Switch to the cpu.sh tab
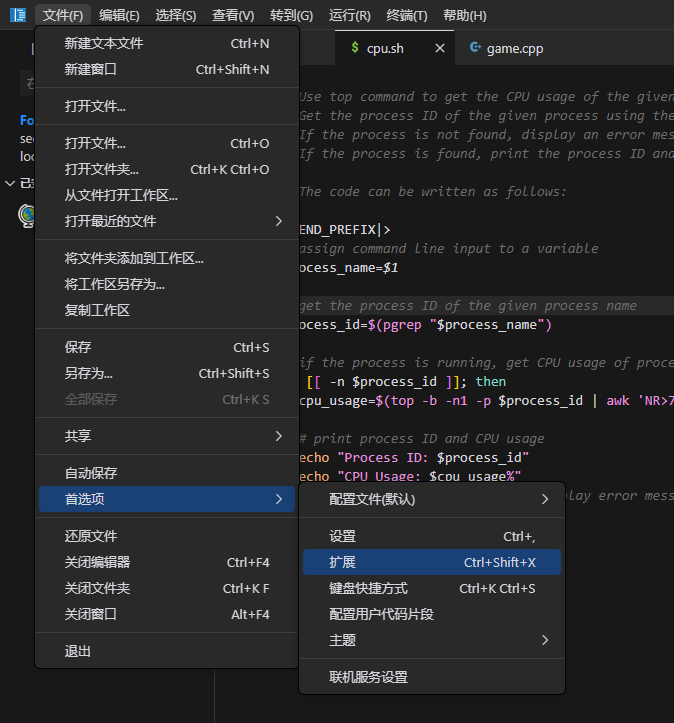This screenshot has width=674, height=723. [395, 48]
